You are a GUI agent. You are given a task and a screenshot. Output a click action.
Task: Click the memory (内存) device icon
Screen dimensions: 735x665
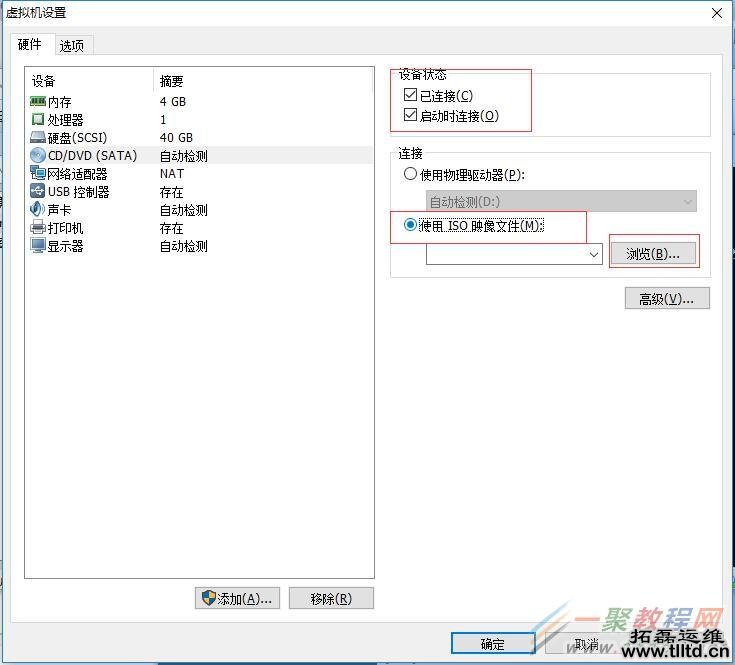(38, 101)
